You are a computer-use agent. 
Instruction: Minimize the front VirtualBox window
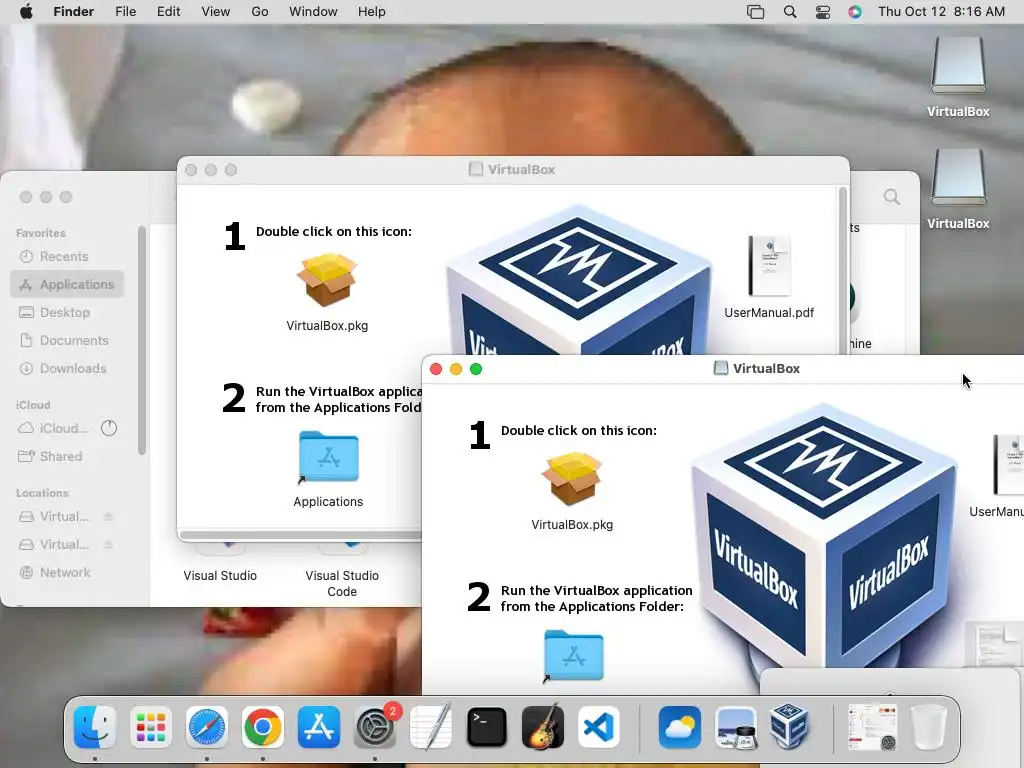click(456, 369)
